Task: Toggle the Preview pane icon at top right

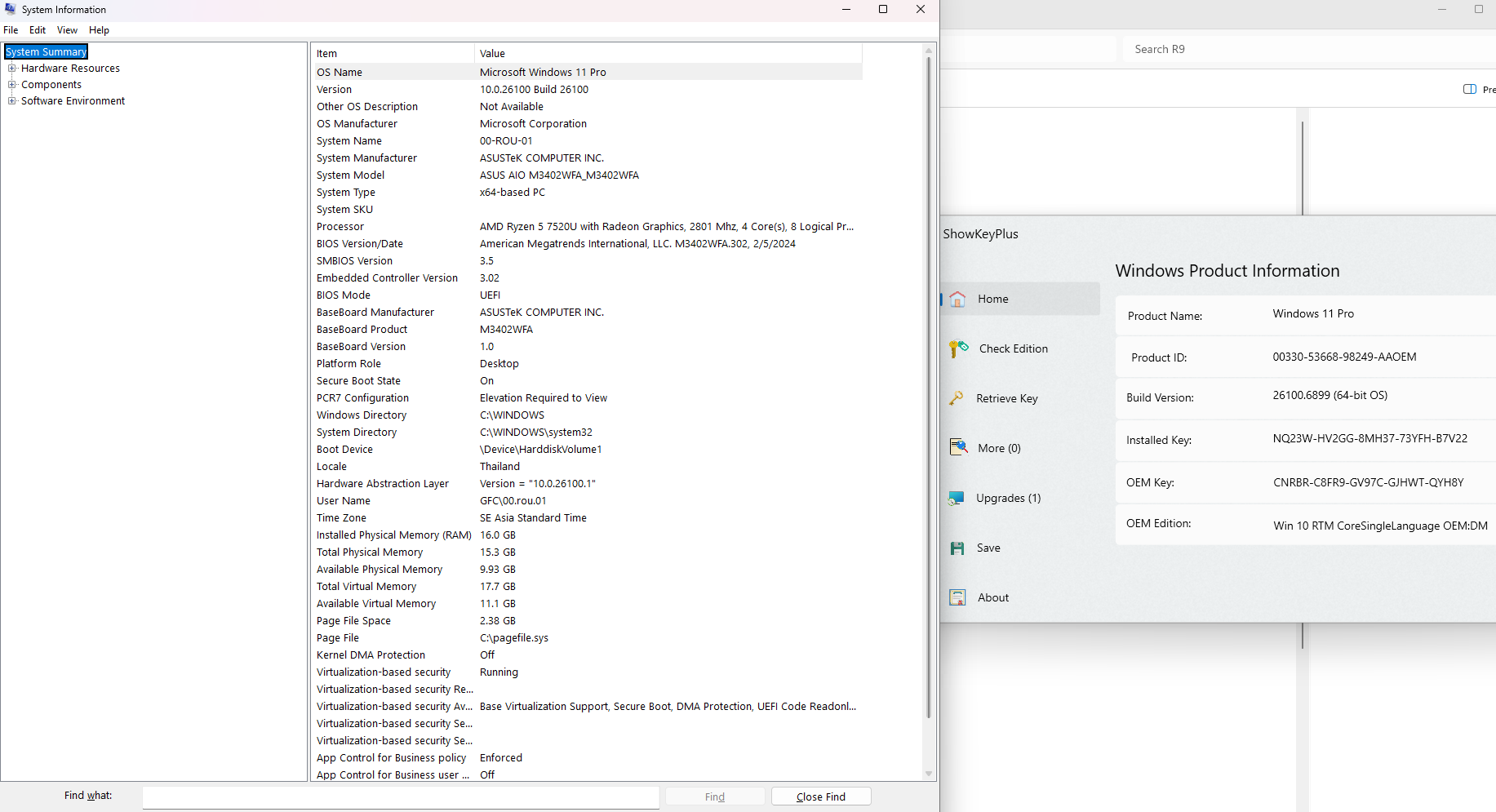Action: point(1470,90)
